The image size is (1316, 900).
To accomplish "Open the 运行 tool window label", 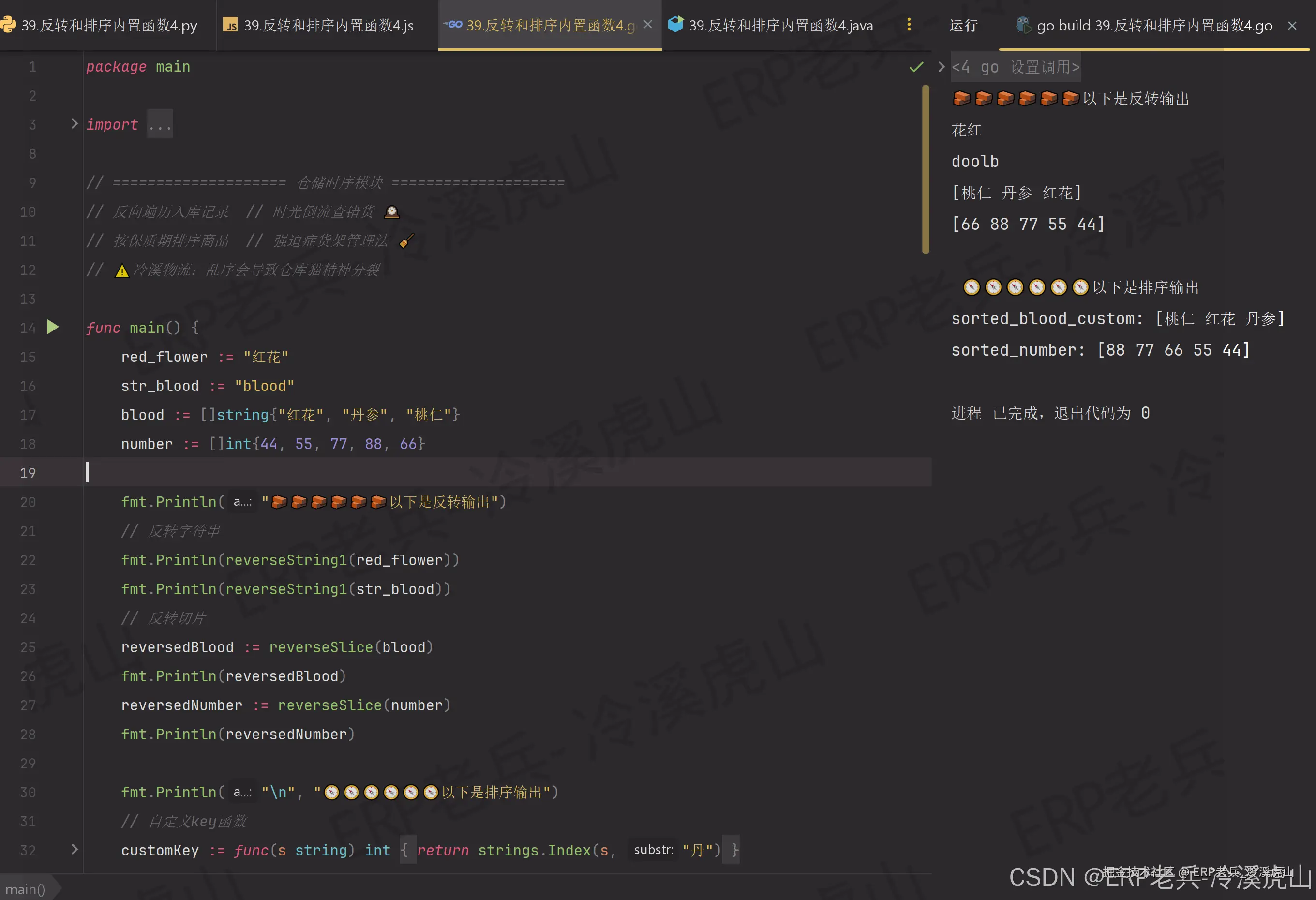I will click(963, 26).
